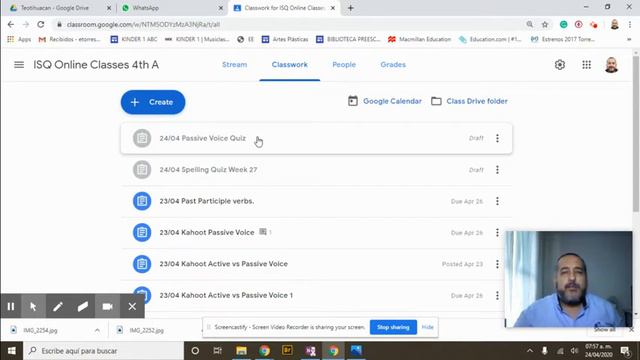This screenshot has width=640, height=360.
Task: Expand the IMG_2254.jpg download options arrow
Action: [x=97, y=330]
